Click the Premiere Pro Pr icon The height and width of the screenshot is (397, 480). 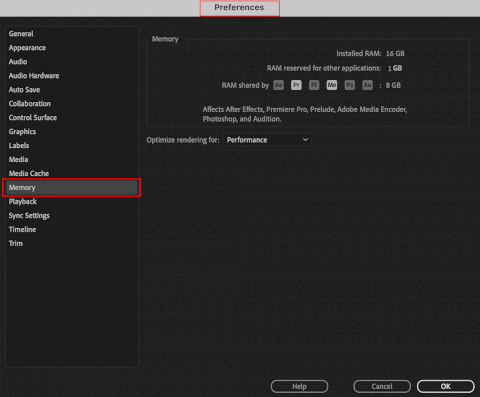296,85
